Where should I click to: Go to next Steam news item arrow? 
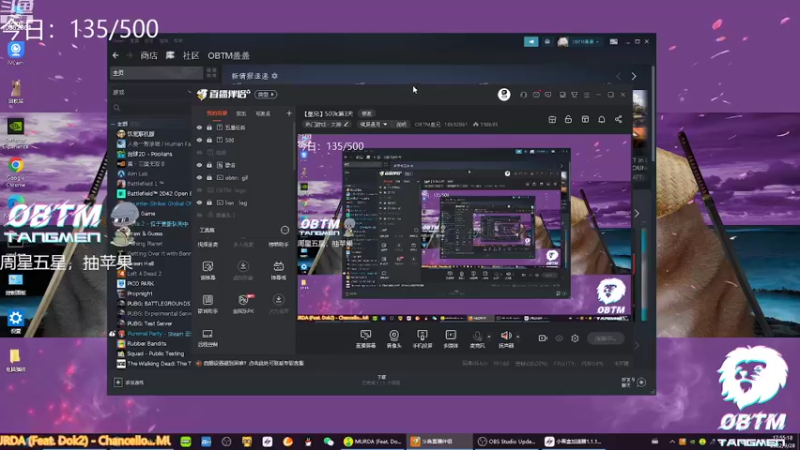point(634,76)
